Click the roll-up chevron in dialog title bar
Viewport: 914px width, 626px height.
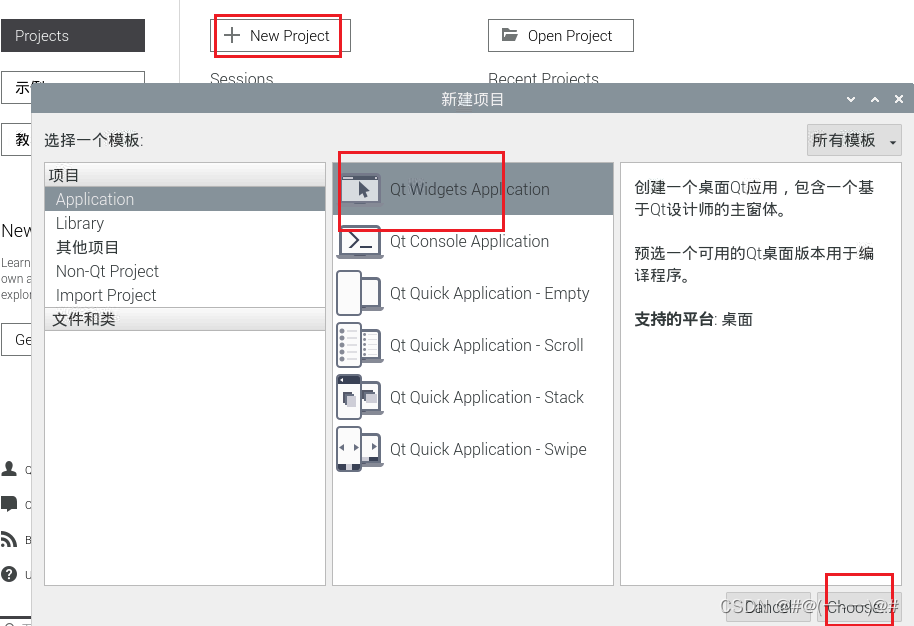click(875, 99)
